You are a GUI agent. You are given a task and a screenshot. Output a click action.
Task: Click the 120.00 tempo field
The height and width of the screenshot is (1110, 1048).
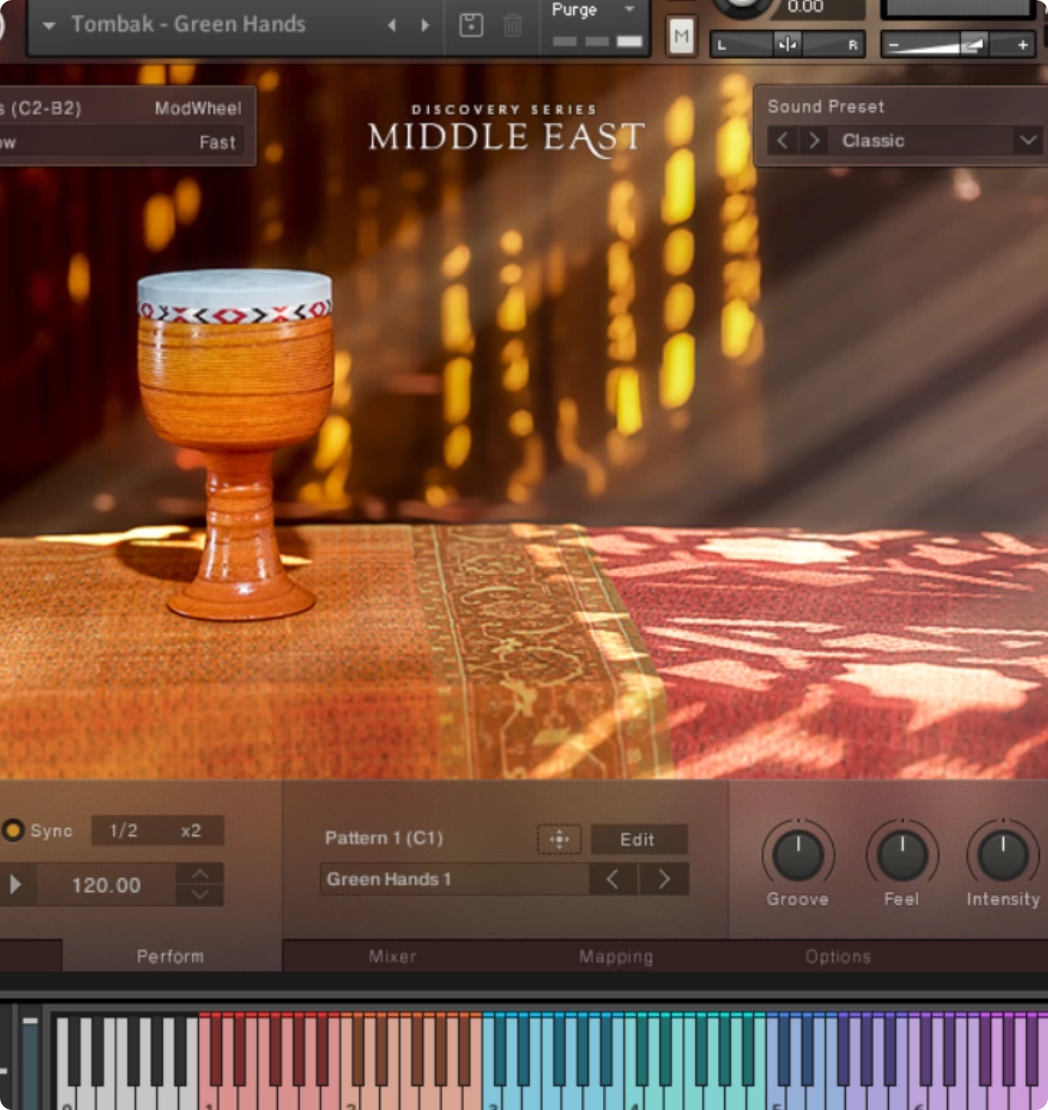[x=106, y=885]
